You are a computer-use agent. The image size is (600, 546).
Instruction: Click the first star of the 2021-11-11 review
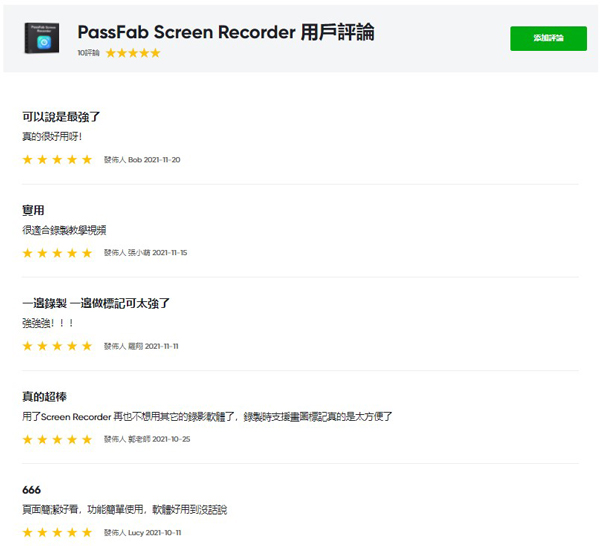coord(27,346)
